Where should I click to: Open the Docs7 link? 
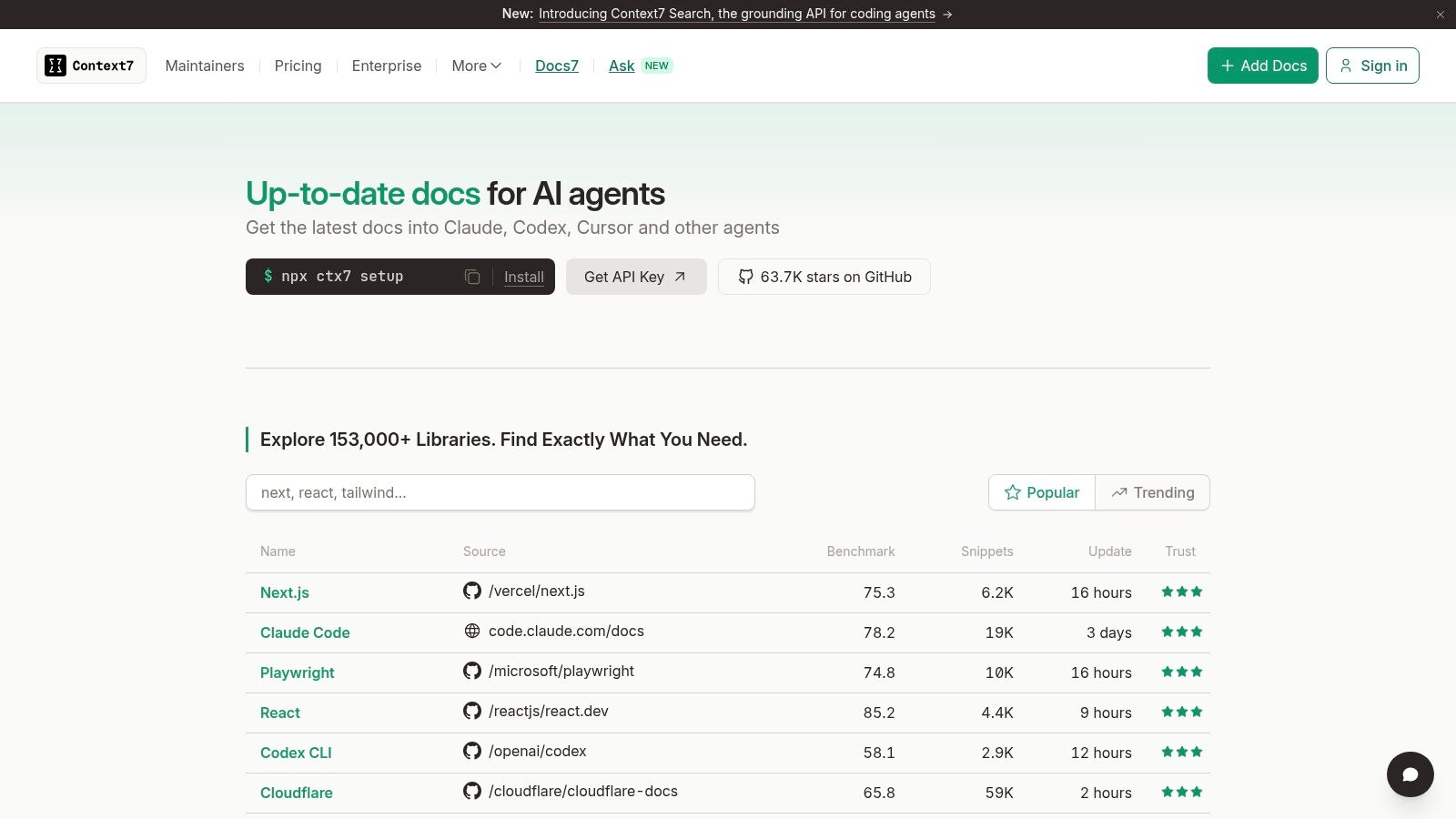557,66
